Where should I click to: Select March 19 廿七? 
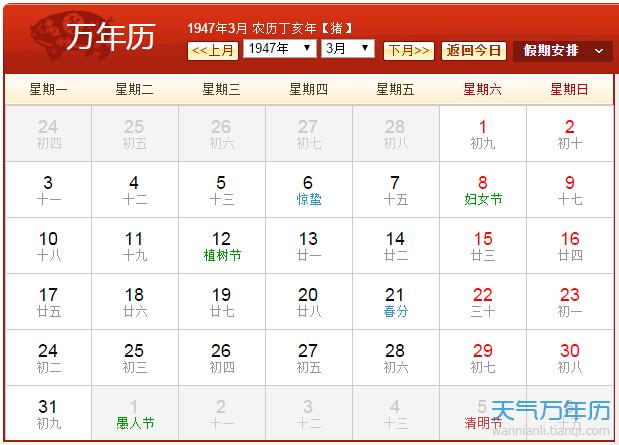point(222,302)
